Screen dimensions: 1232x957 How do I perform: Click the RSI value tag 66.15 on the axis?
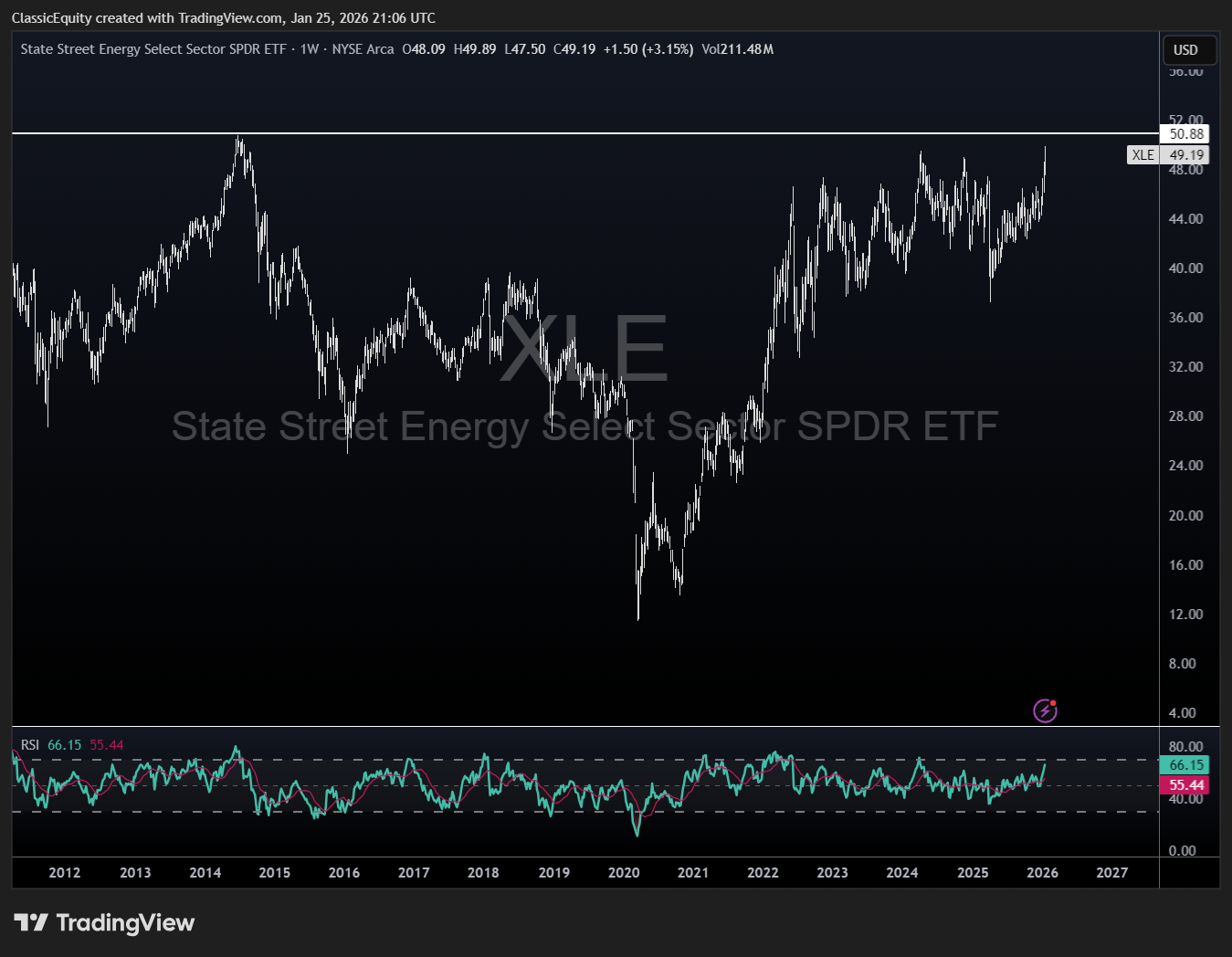click(1185, 765)
